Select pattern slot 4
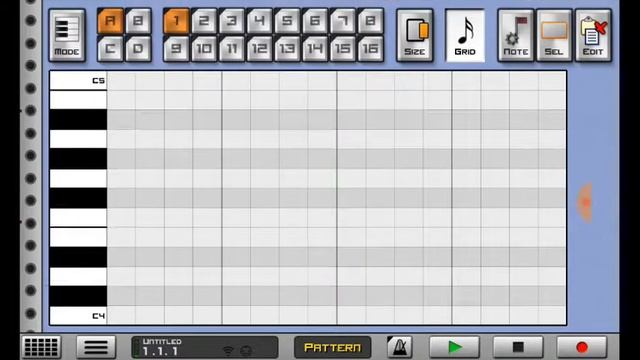 coord(260,21)
